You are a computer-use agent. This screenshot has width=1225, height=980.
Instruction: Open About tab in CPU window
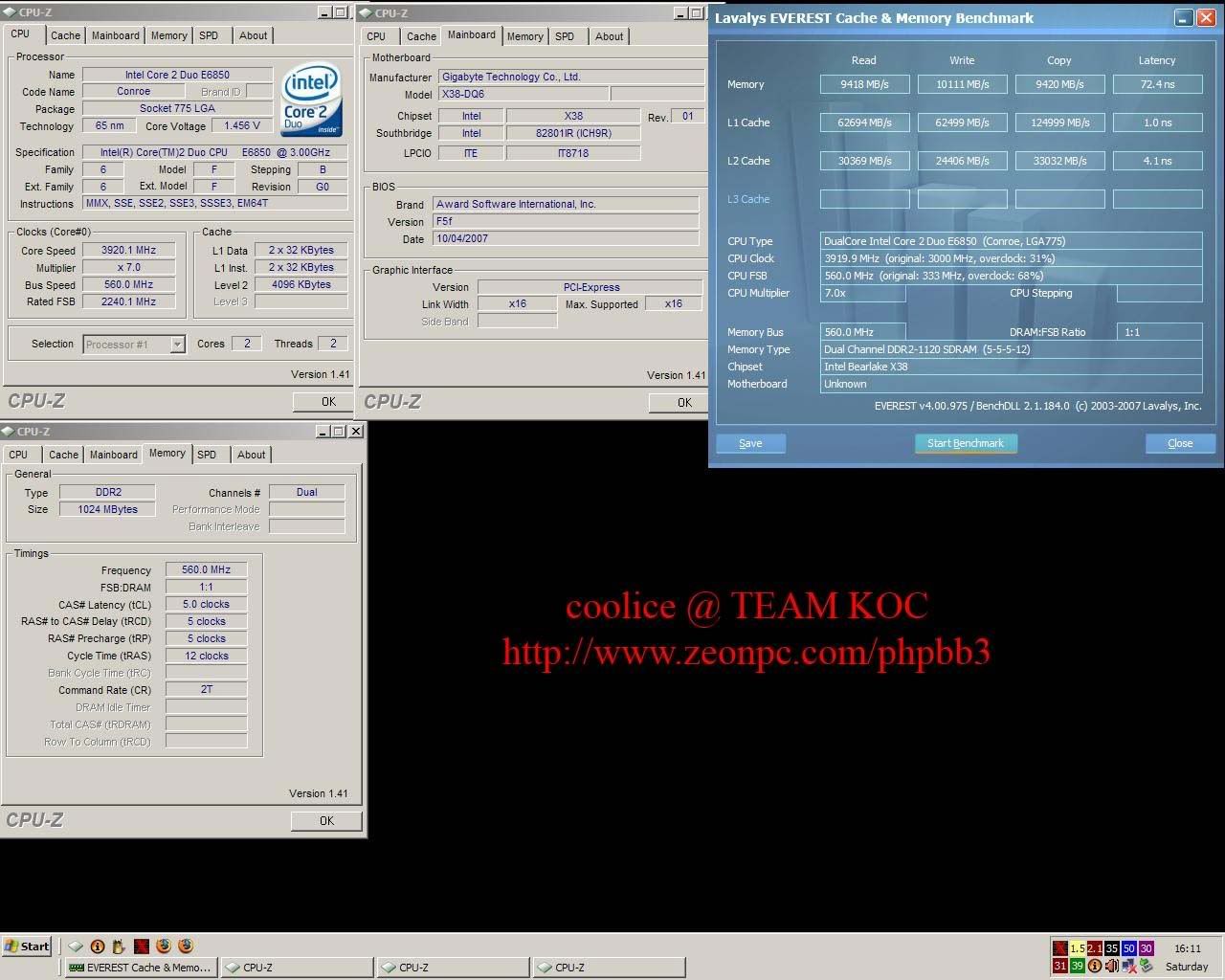click(253, 35)
